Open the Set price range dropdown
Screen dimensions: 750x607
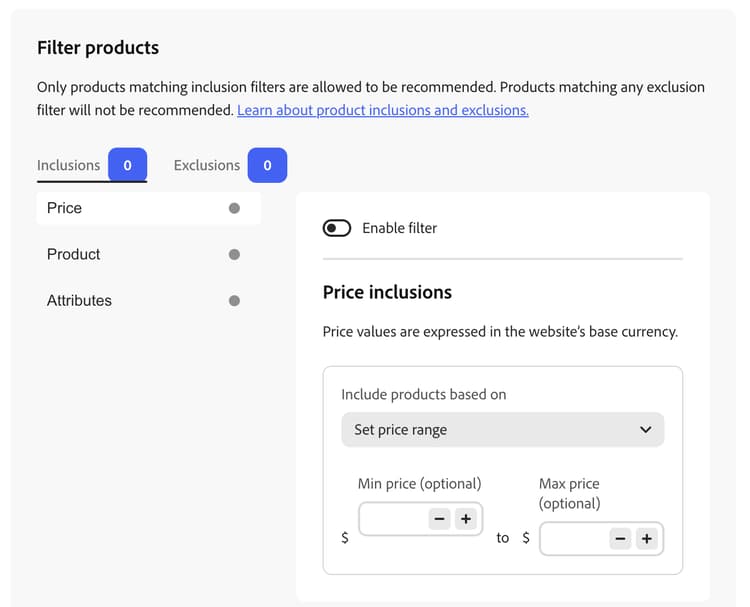tap(502, 430)
